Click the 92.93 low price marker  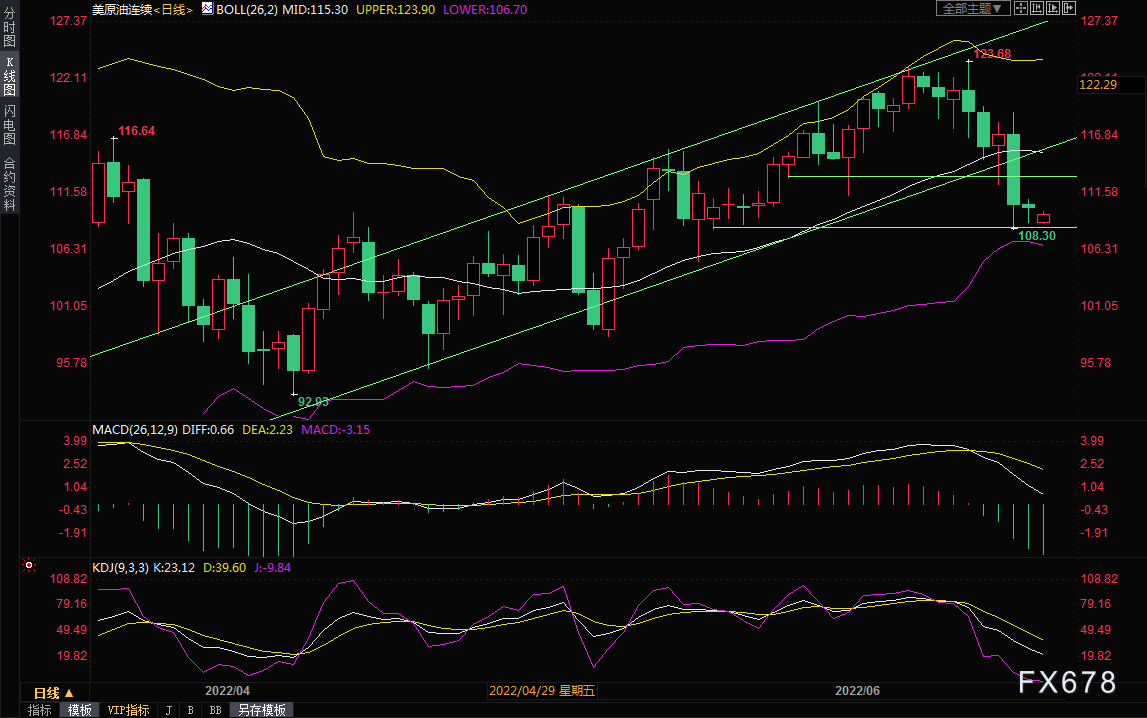(x=314, y=401)
